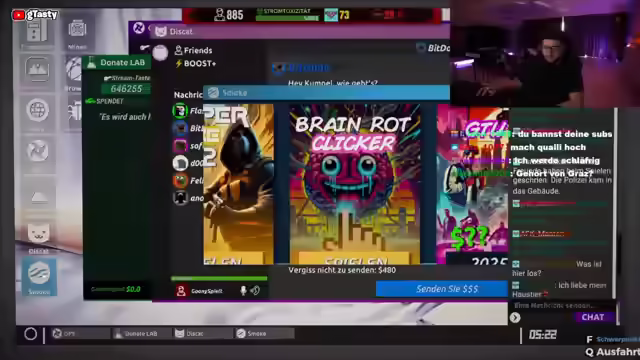Click Spielen under Brain Rot Clicker
The height and width of the screenshot is (360, 640).
click(x=354, y=259)
